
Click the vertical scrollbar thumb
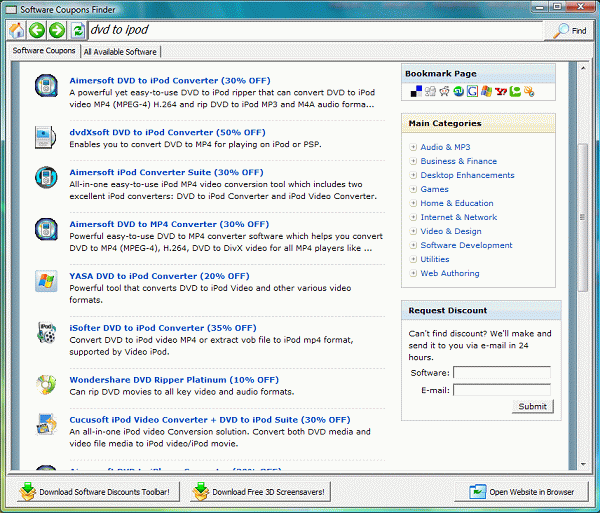[x=582, y=218]
